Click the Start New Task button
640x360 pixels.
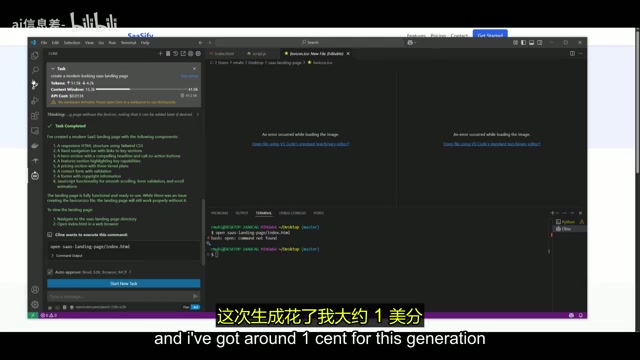point(124,283)
